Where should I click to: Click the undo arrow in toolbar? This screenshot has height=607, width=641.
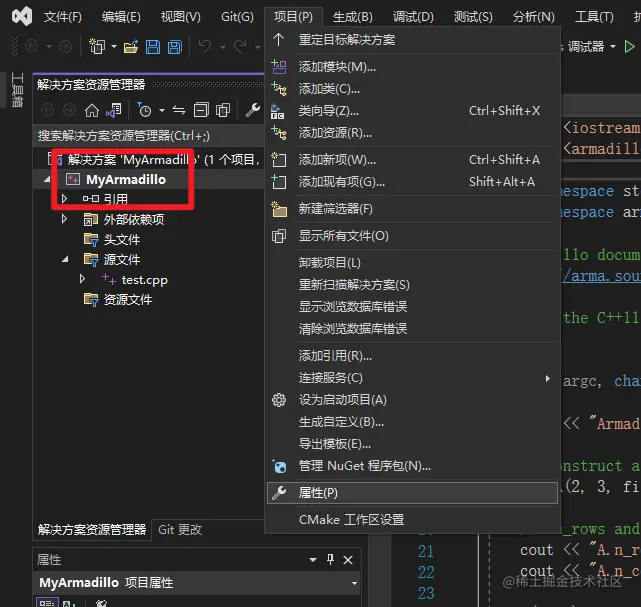pyautogui.click(x=205, y=47)
